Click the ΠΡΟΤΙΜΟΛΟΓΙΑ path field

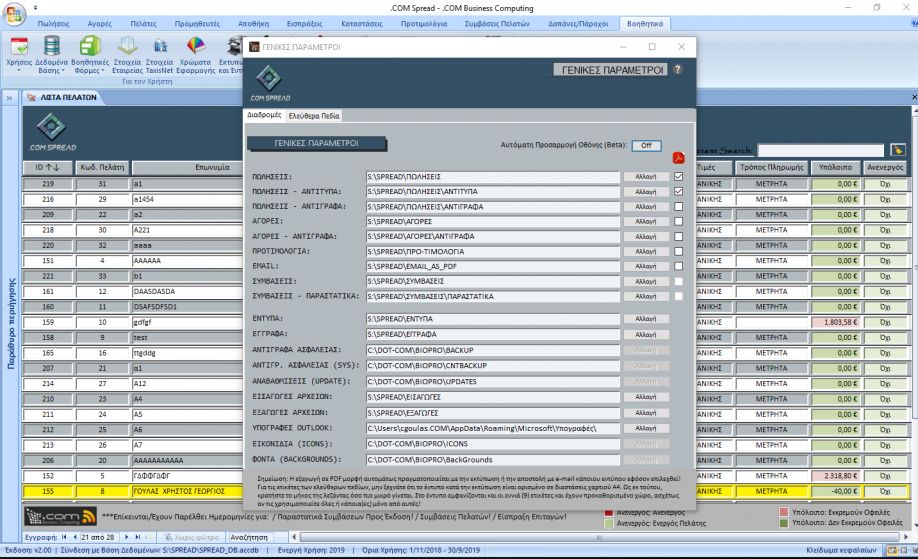(492, 252)
